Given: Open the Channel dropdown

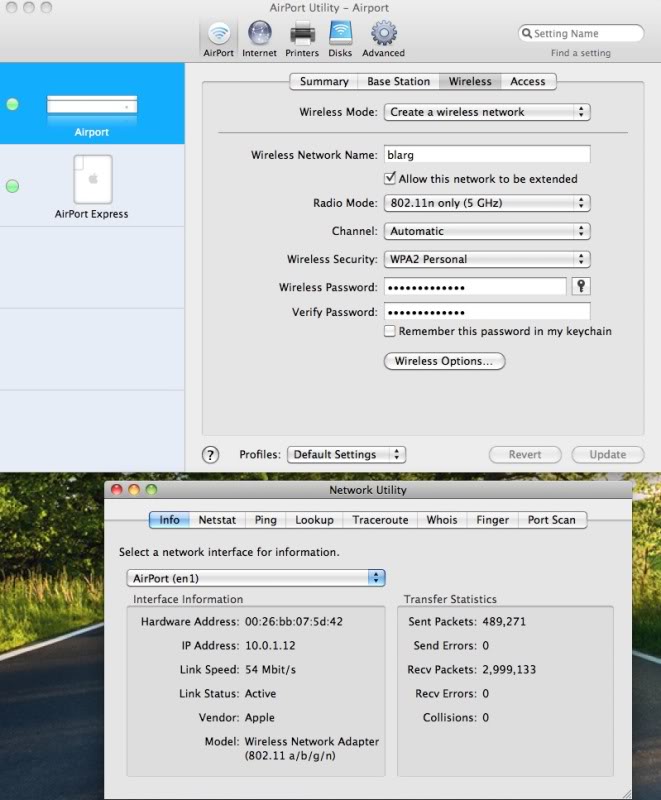Looking at the screenshot, I should 487,231.
